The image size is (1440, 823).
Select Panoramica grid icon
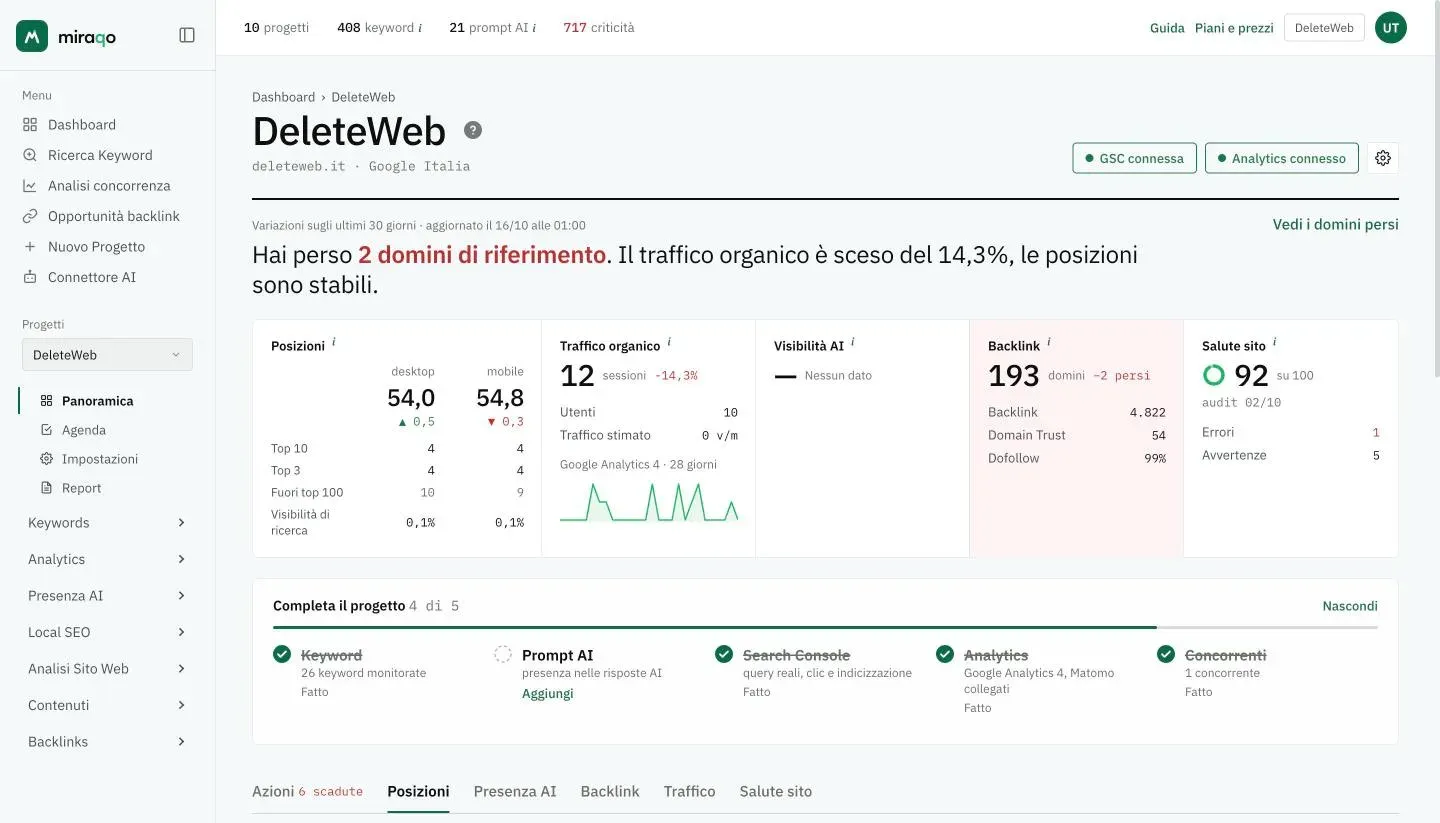pos(46,401)
